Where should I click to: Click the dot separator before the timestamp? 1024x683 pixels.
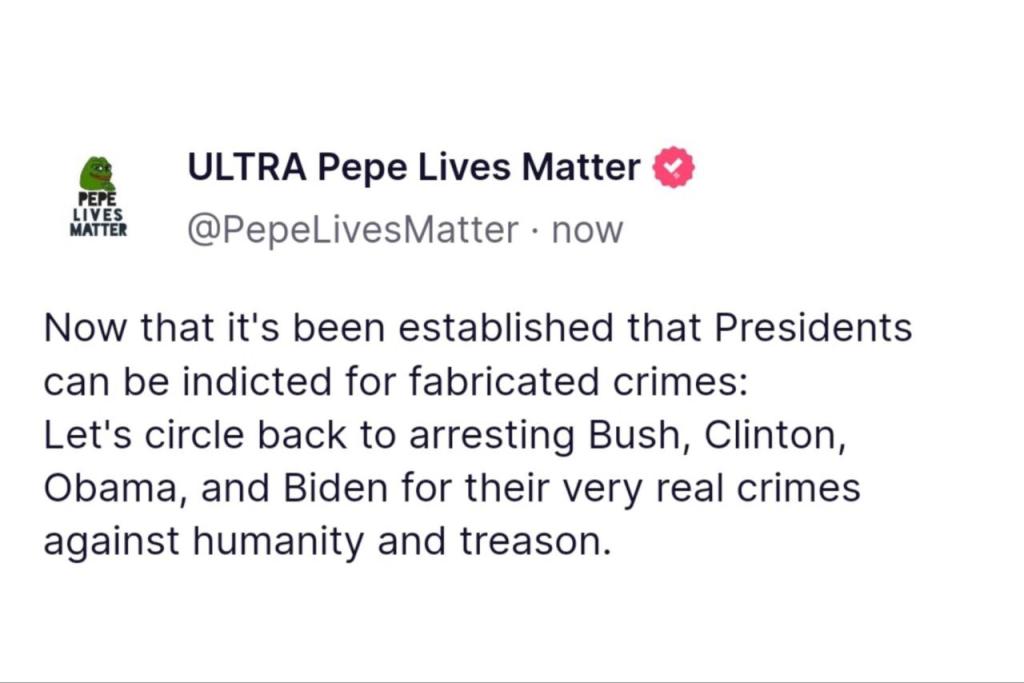(x=535, y=231)
